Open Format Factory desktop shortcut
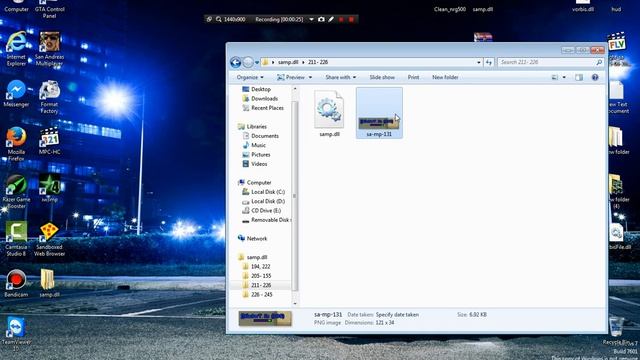The height and width of the screenshot is (360, 640). click(49, 97)
